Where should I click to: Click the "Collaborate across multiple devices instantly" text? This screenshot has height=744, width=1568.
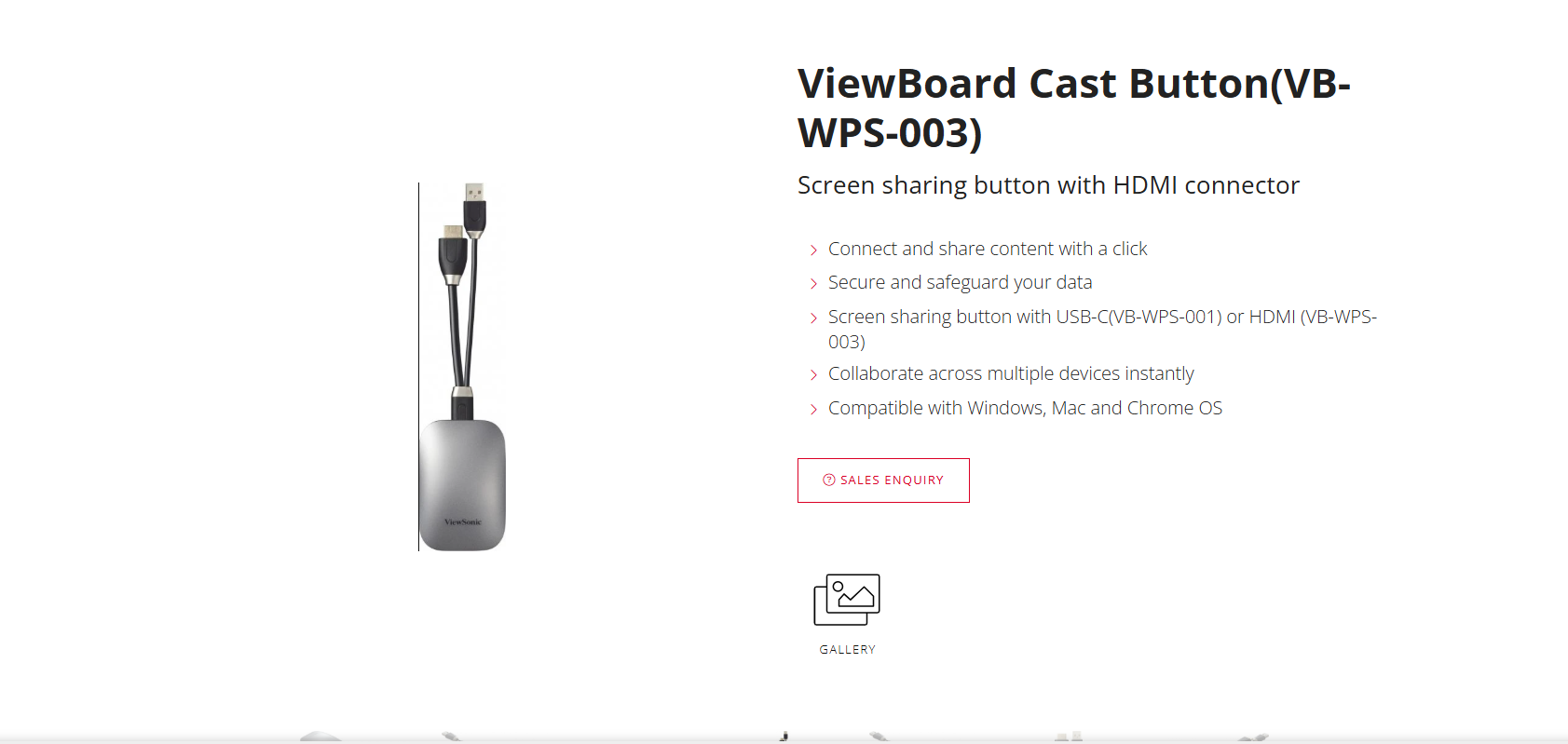tap(1011, 373)
